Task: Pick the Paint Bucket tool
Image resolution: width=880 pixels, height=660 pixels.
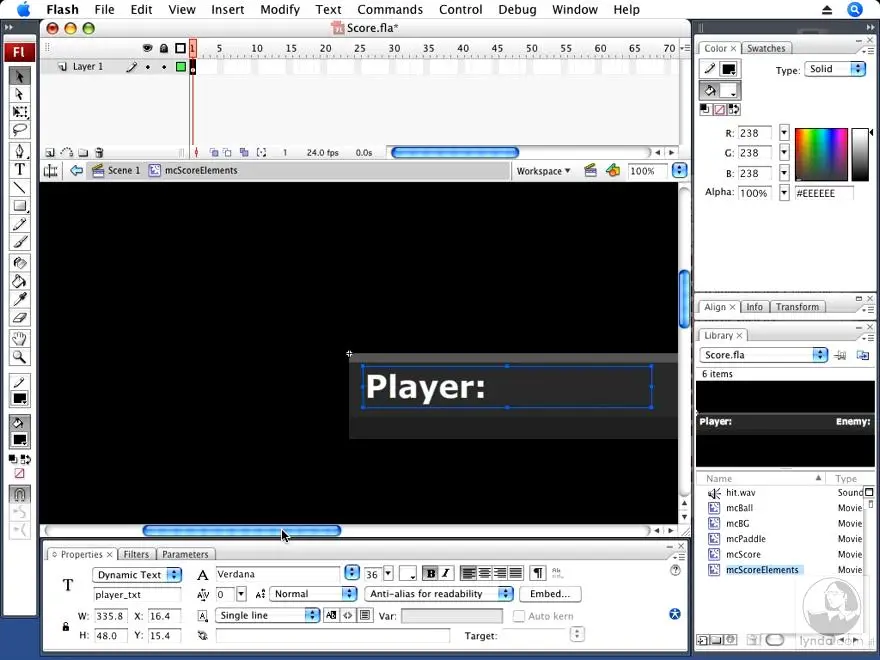Action: click(x=19, y=281)
